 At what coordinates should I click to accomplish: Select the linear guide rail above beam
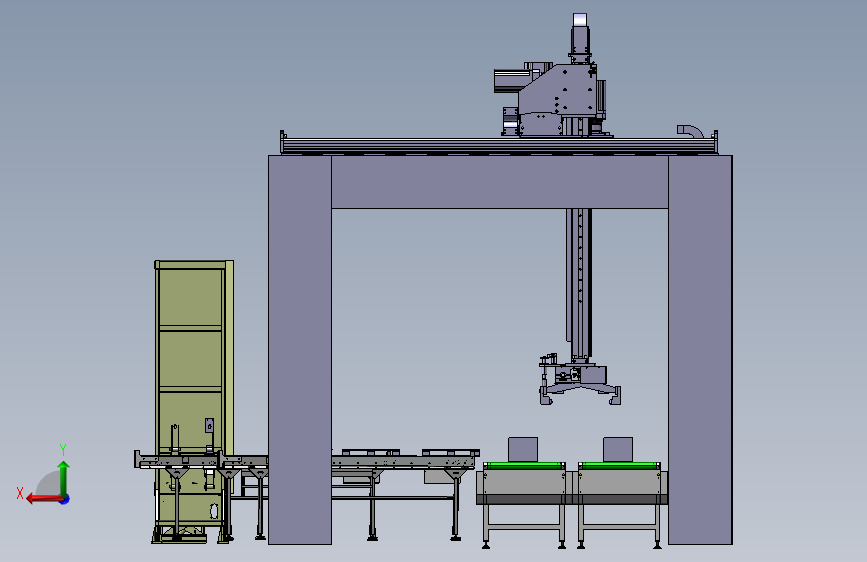499,145
